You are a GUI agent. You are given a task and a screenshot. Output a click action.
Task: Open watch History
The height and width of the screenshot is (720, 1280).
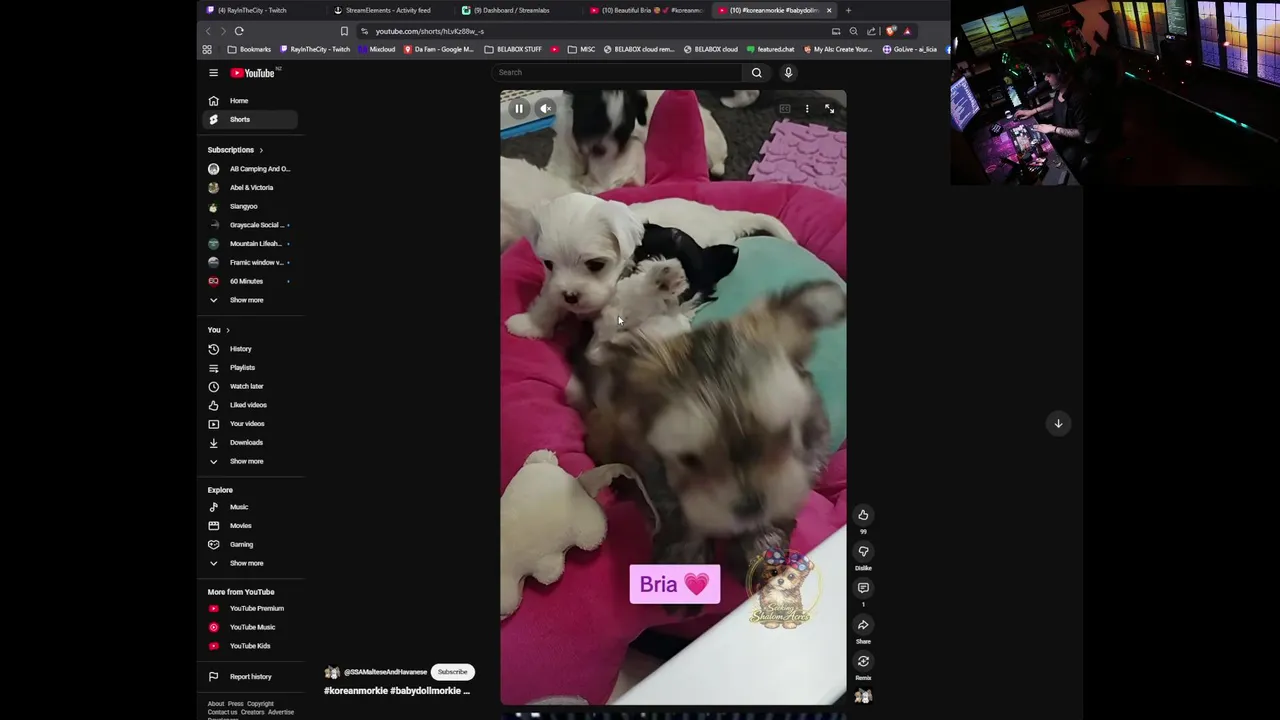(x=250, y=349)
